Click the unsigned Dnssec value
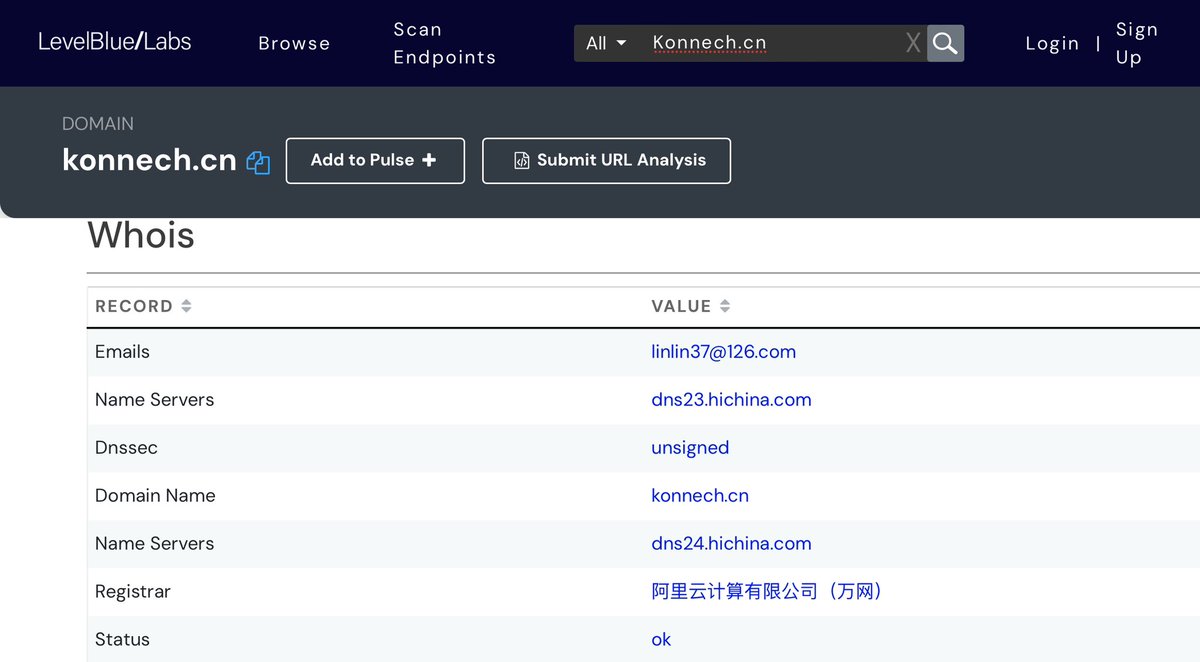 pyautogui.click(x=690, y=448)
